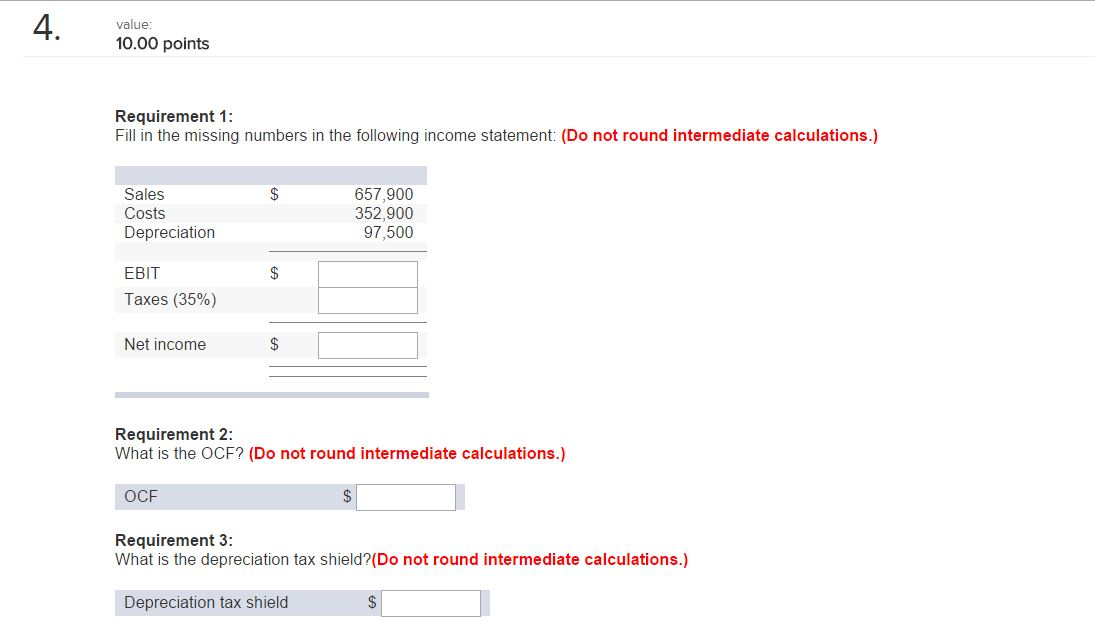Click red rounding note under Requirement 1
The image size is (1095, 644).
point(719,136)
